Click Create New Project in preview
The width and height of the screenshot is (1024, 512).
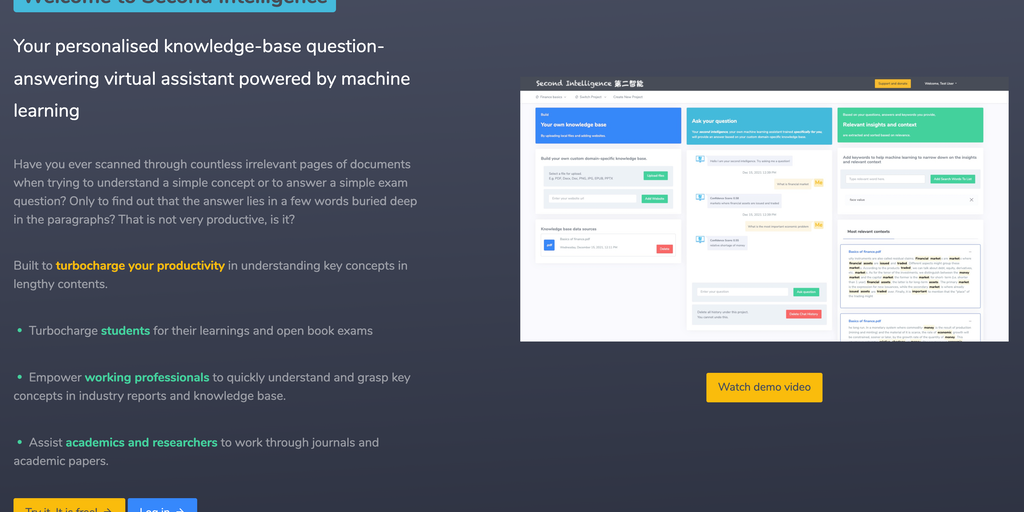pyautogui.click(x=628, y=97)
